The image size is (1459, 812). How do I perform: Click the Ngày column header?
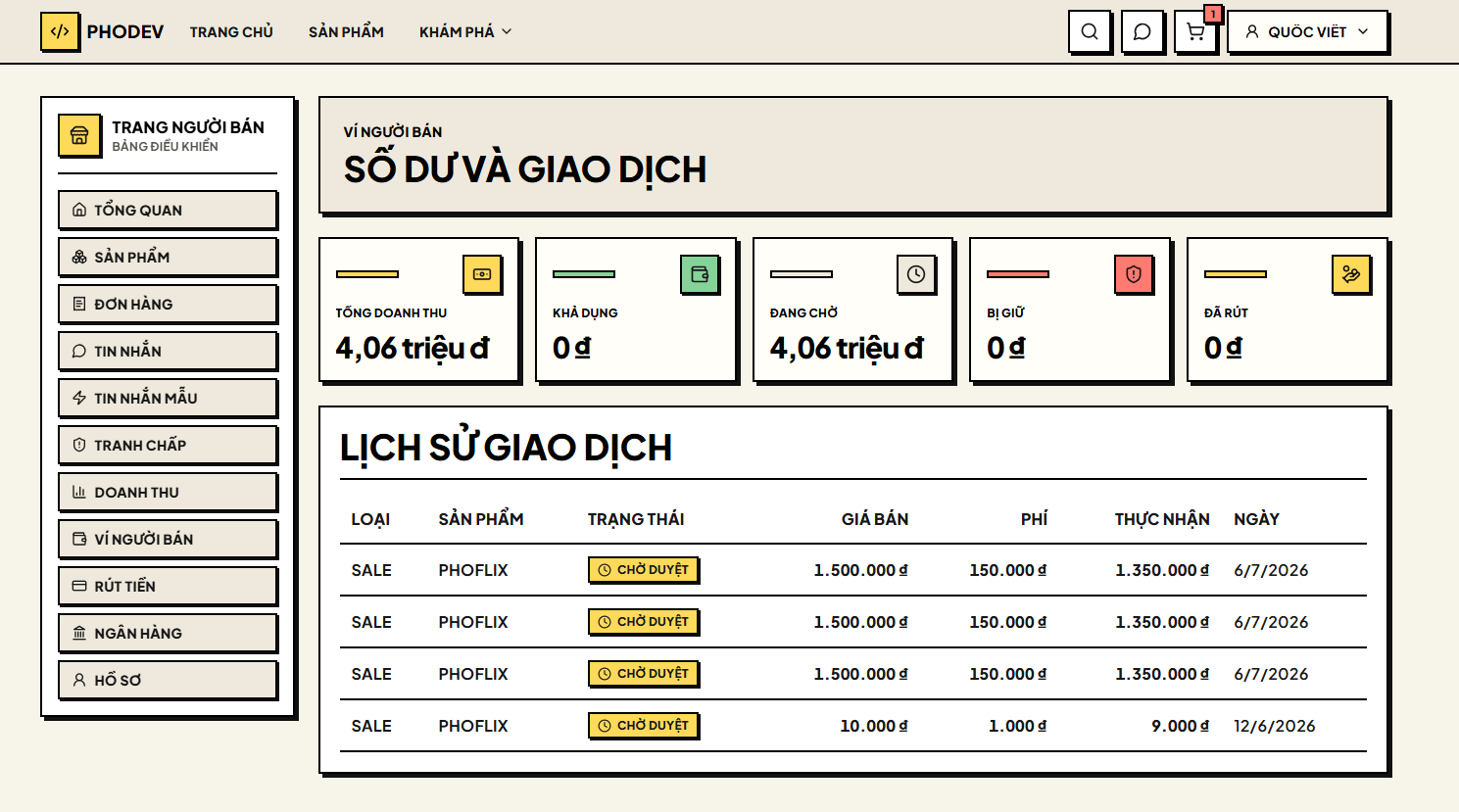coord(1256,519)
